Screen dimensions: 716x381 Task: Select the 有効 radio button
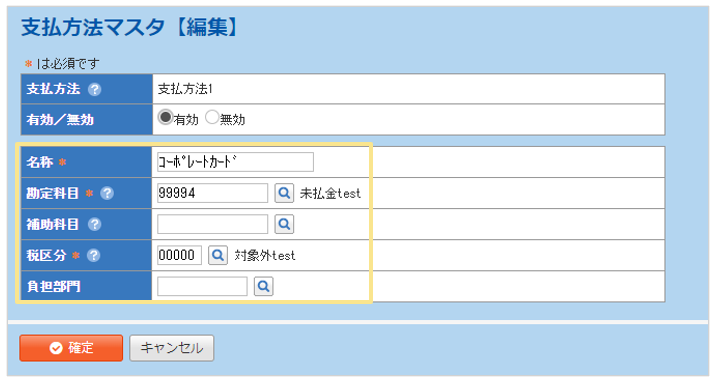[165, 117]
